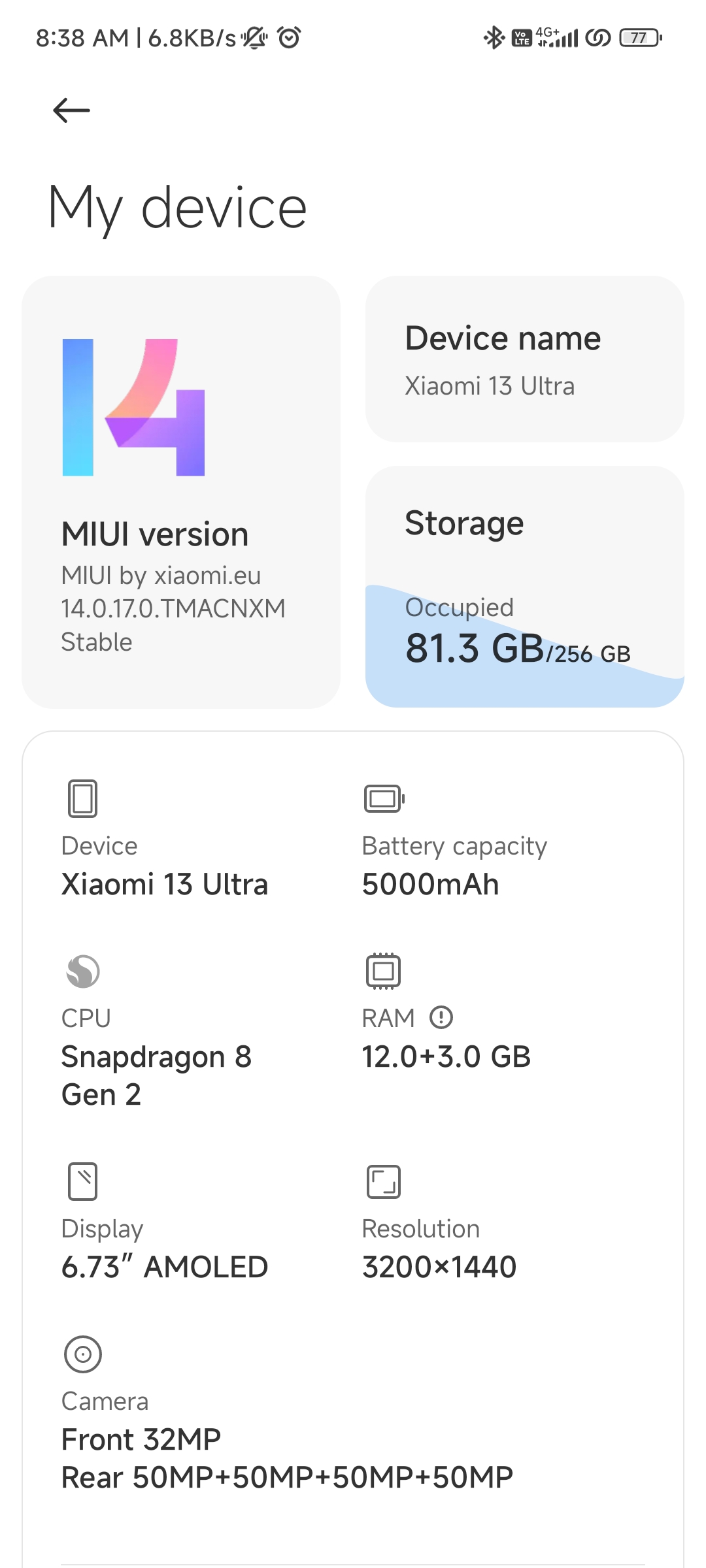Tap the Display screen icon
Screen dimensions: 706x1568
[x=82, y=1181]
